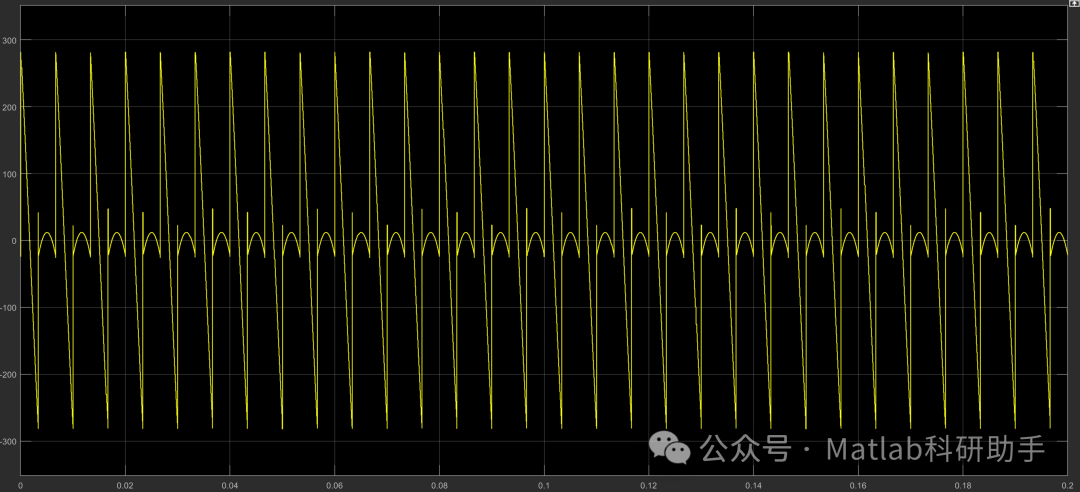Click the -200 label on the vertical axis

pyautogui.click(x=8, y=374)
